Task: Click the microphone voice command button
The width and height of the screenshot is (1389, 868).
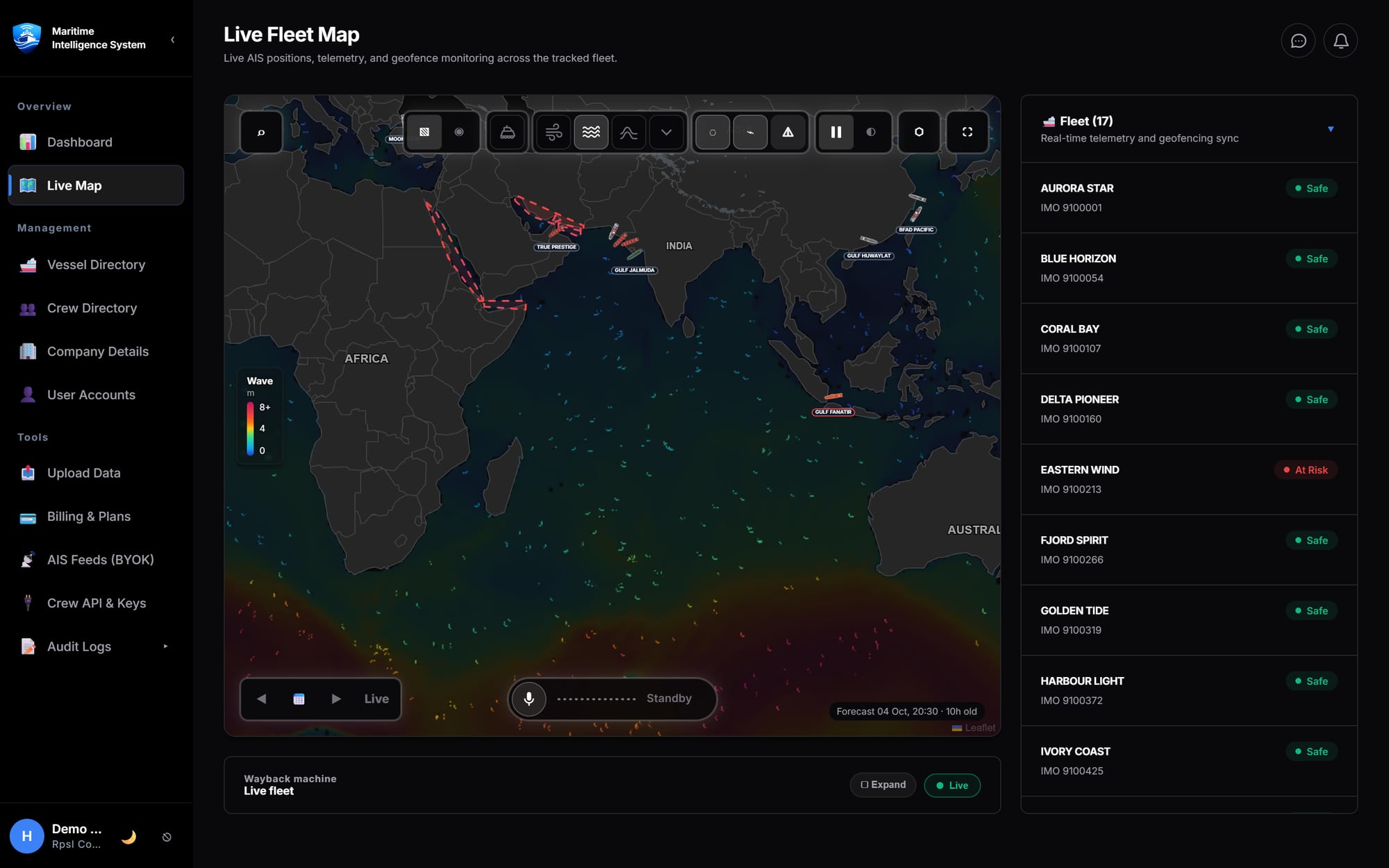Action: pyautogui.click(x=529, y=699)
